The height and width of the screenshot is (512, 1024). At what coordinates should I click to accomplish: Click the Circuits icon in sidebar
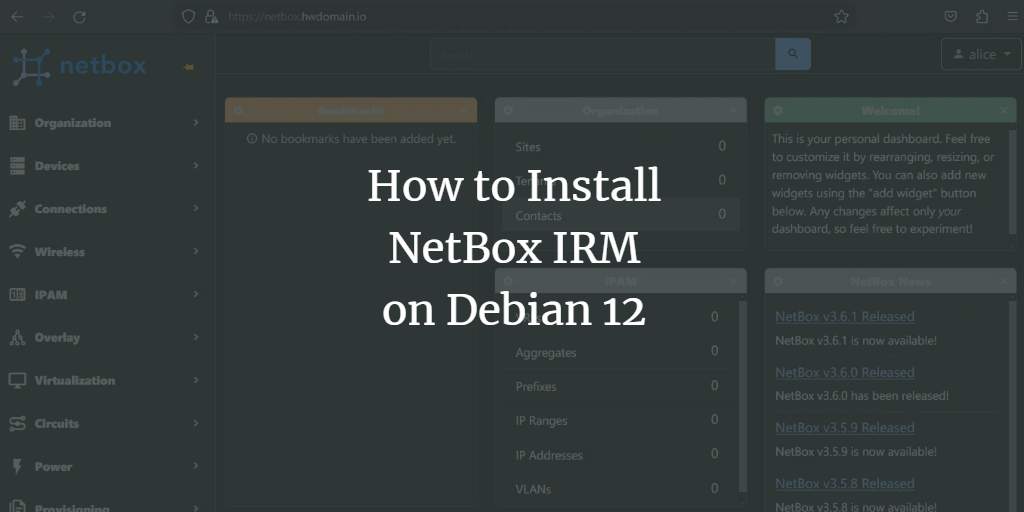click(17, 424)
